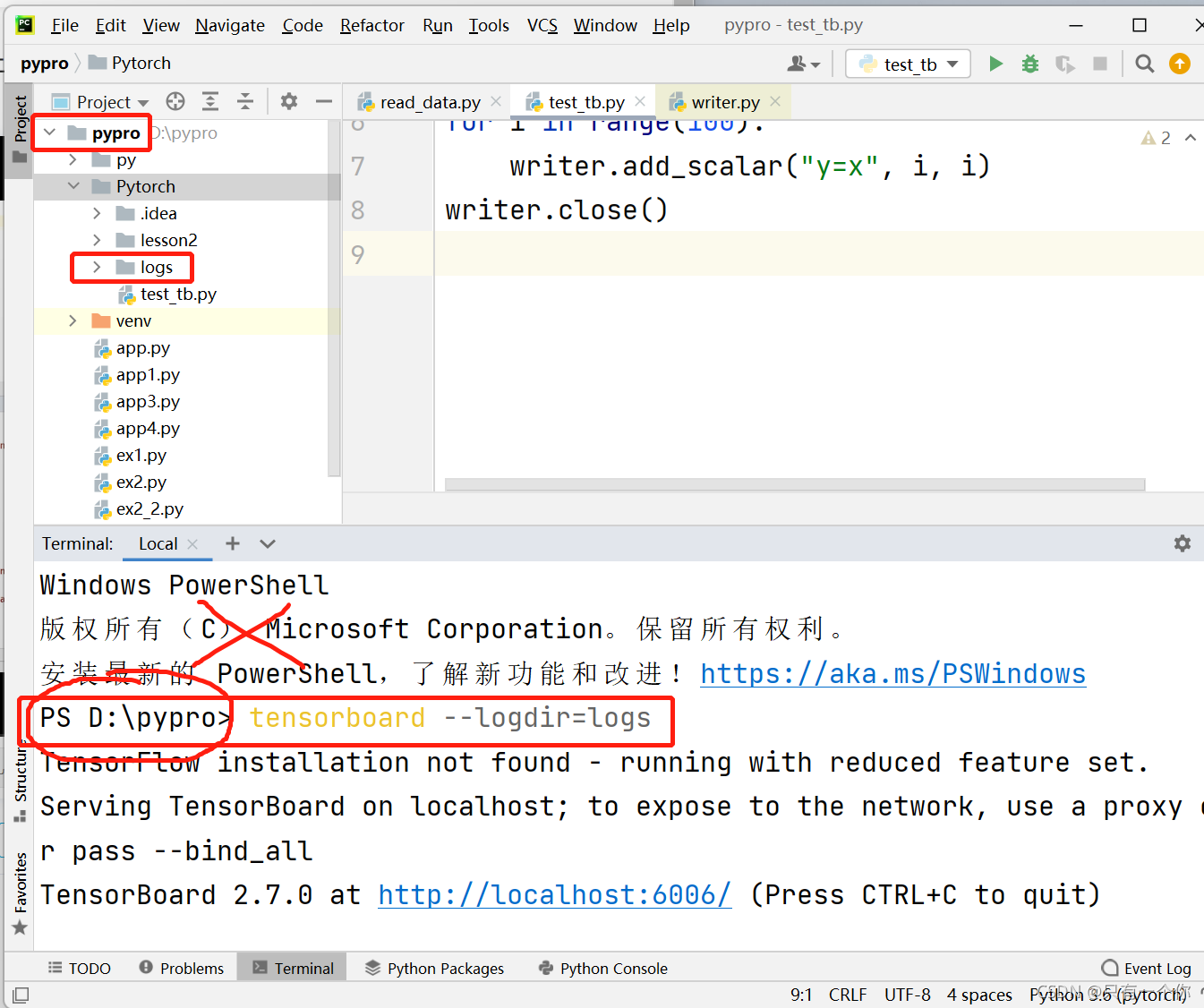
Task: Open a new terminal session with the plus icon
Action: (232, 543)
